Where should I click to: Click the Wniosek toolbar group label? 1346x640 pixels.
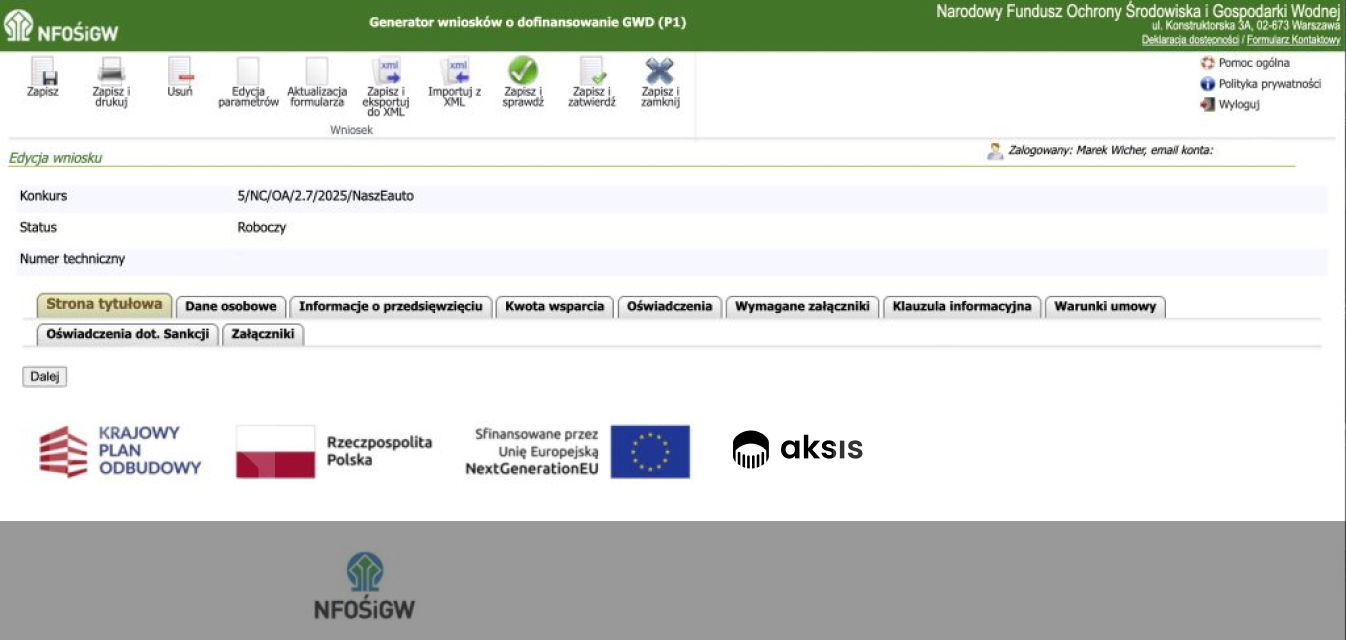pyautogui.click(x=351, y=130)
